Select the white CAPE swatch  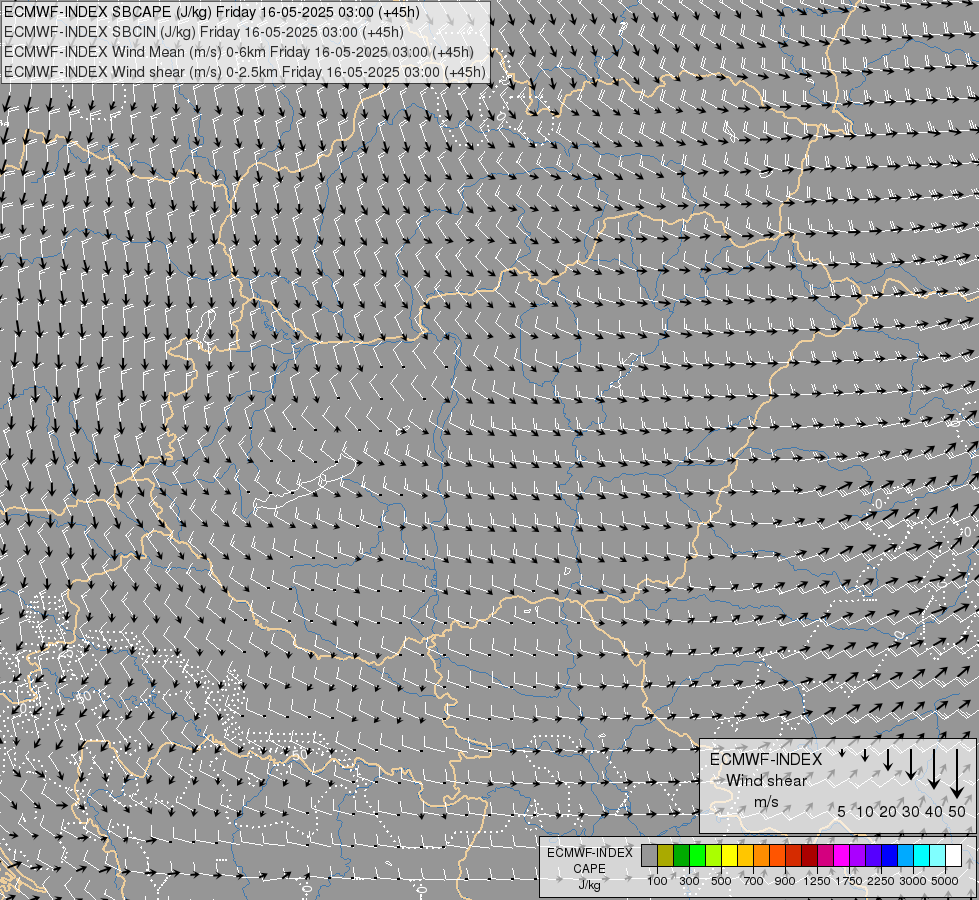(x=954, y=856)
